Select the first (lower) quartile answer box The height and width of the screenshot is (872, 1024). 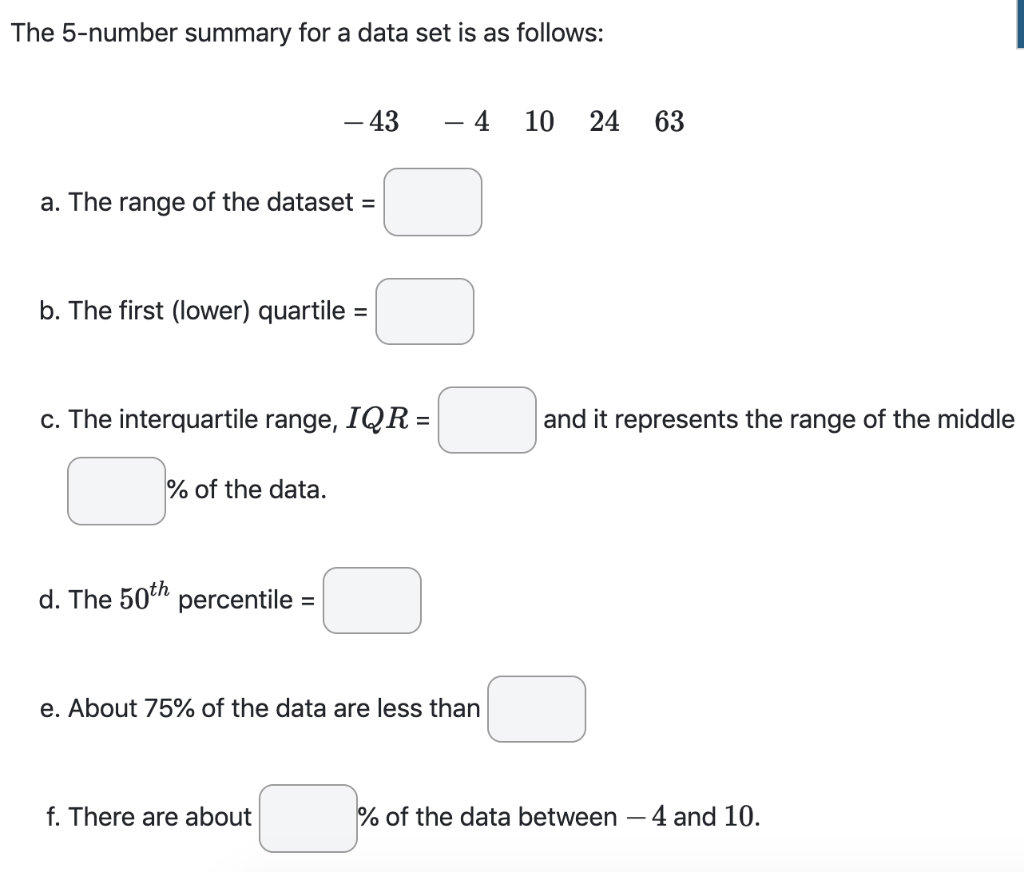click(x=424, y=311)
